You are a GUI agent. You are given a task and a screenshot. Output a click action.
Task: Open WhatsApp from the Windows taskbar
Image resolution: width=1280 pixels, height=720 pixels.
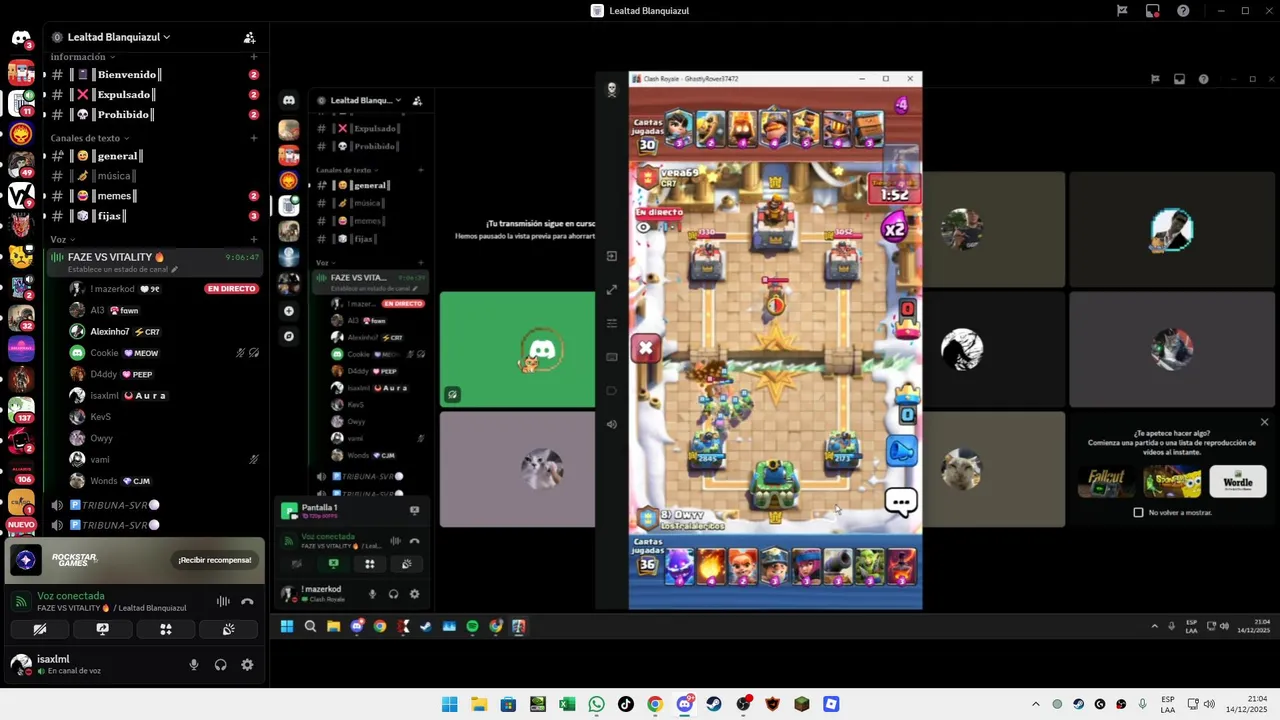coord(596,704)
